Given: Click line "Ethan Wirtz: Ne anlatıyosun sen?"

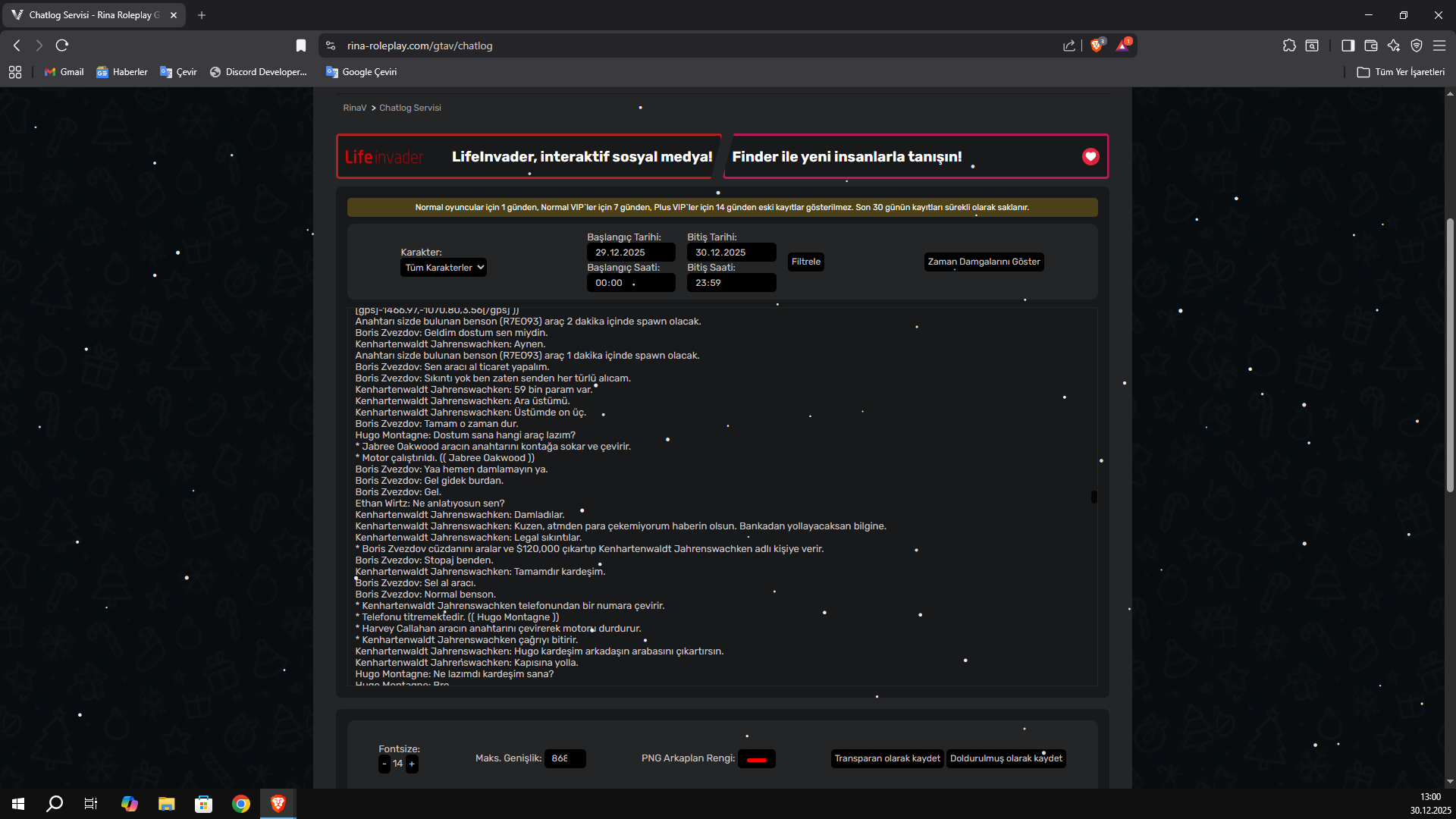Looking at the screenshot, I should coord(429,504).
